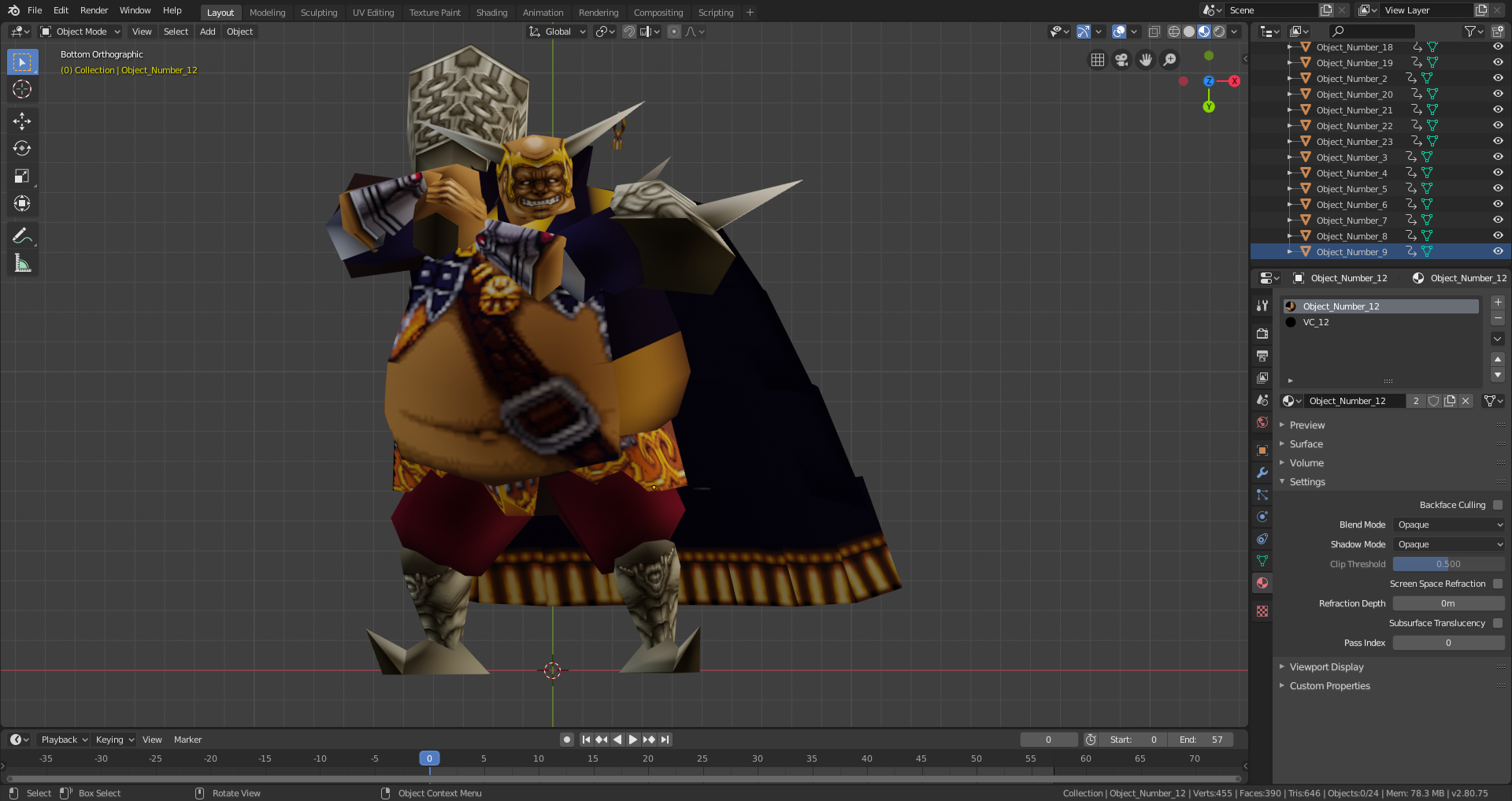Switch to the UV Editing workspace tab
Screen dimensions: 1512x801
[373, 13]
